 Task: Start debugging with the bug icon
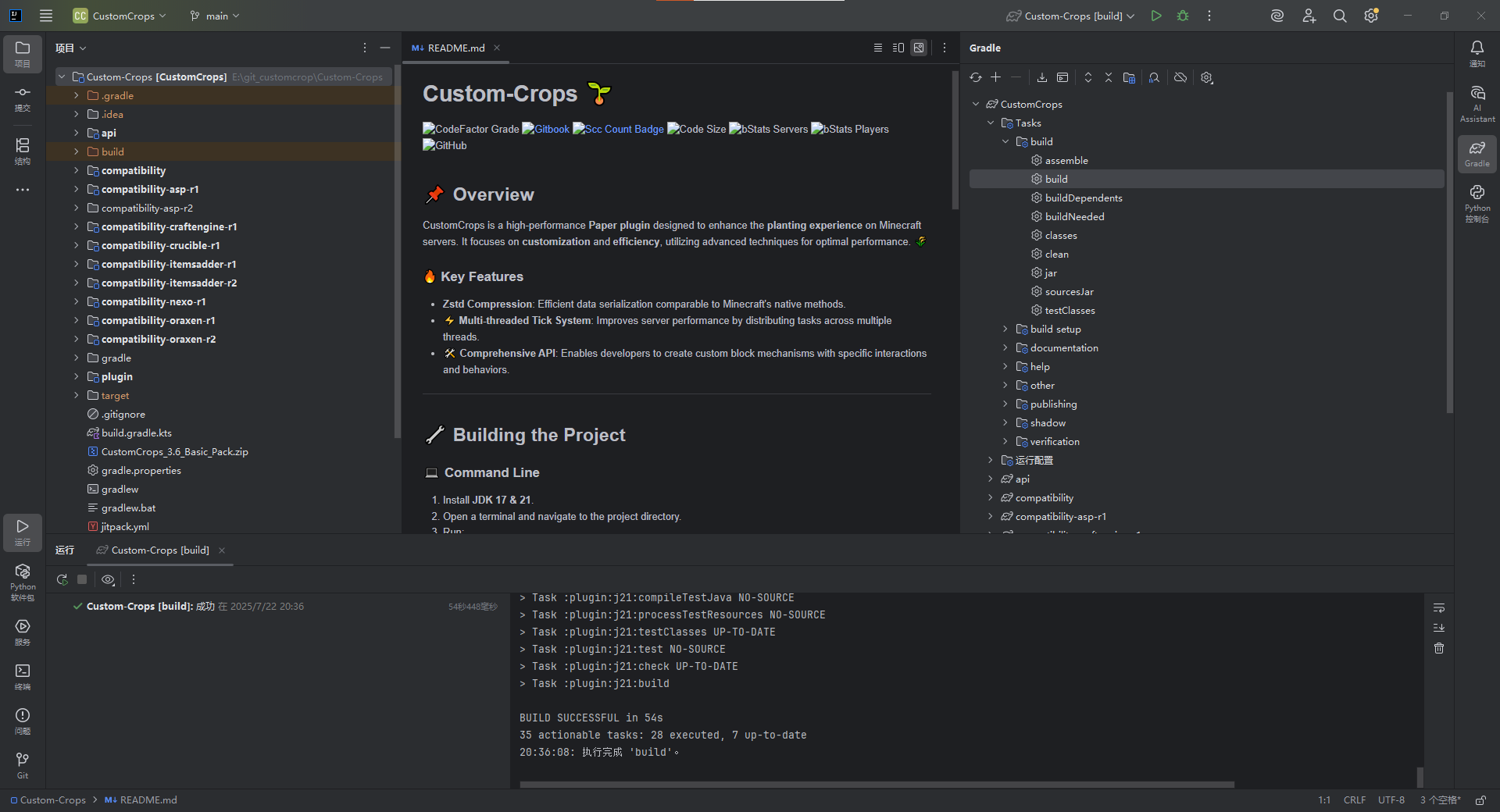point(1183,16)
